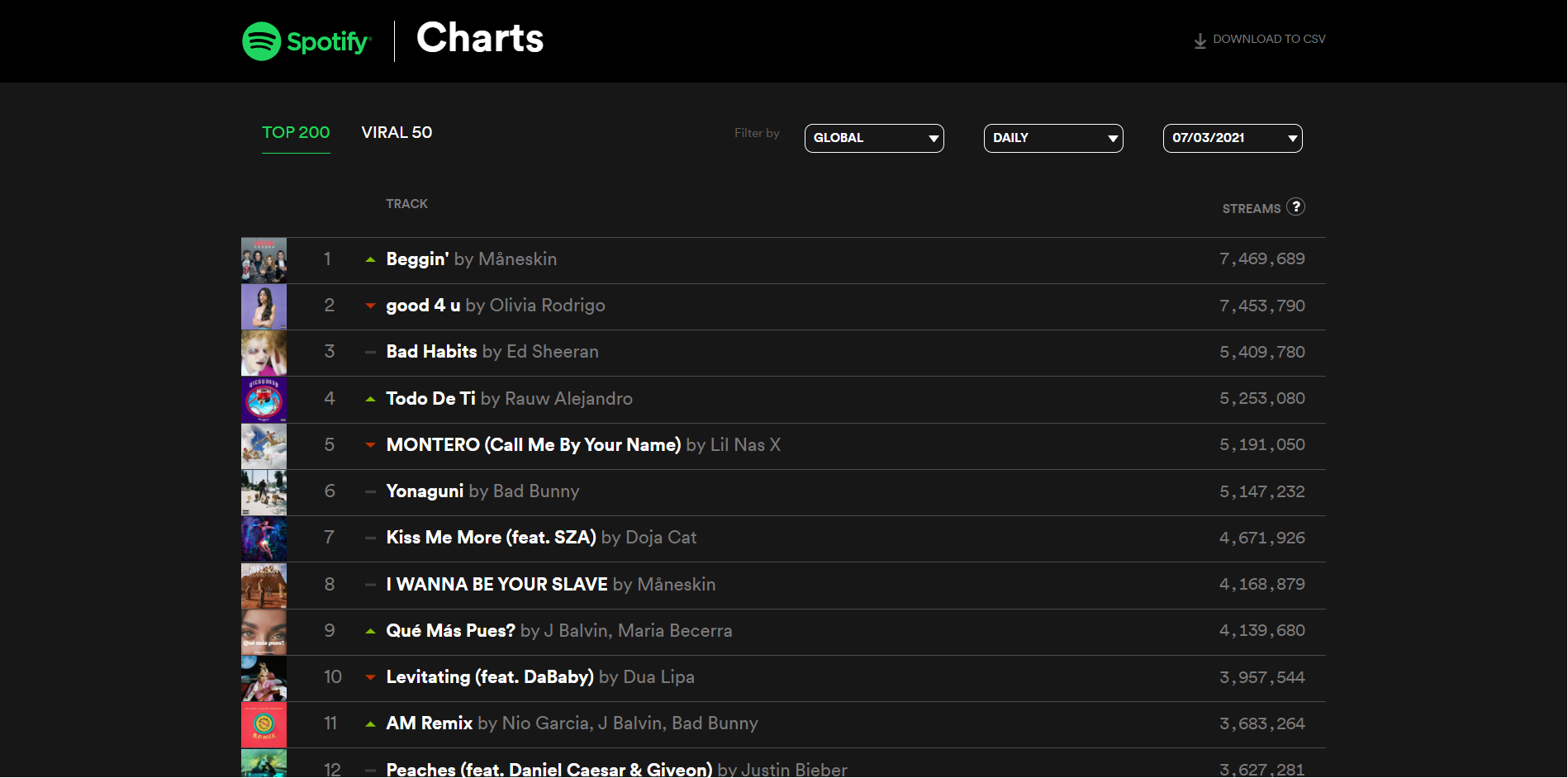Open the MONTERO (Call Me By Your Name) track
This screenshot has width=1568, height=778.
[533, 445]
